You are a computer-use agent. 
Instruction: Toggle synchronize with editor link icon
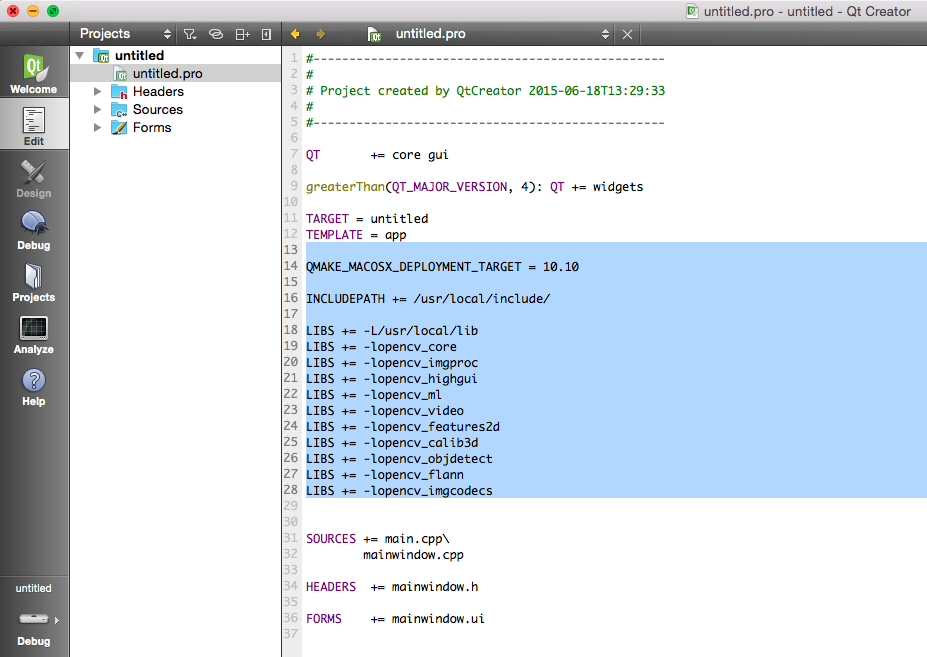coord(216,34)
